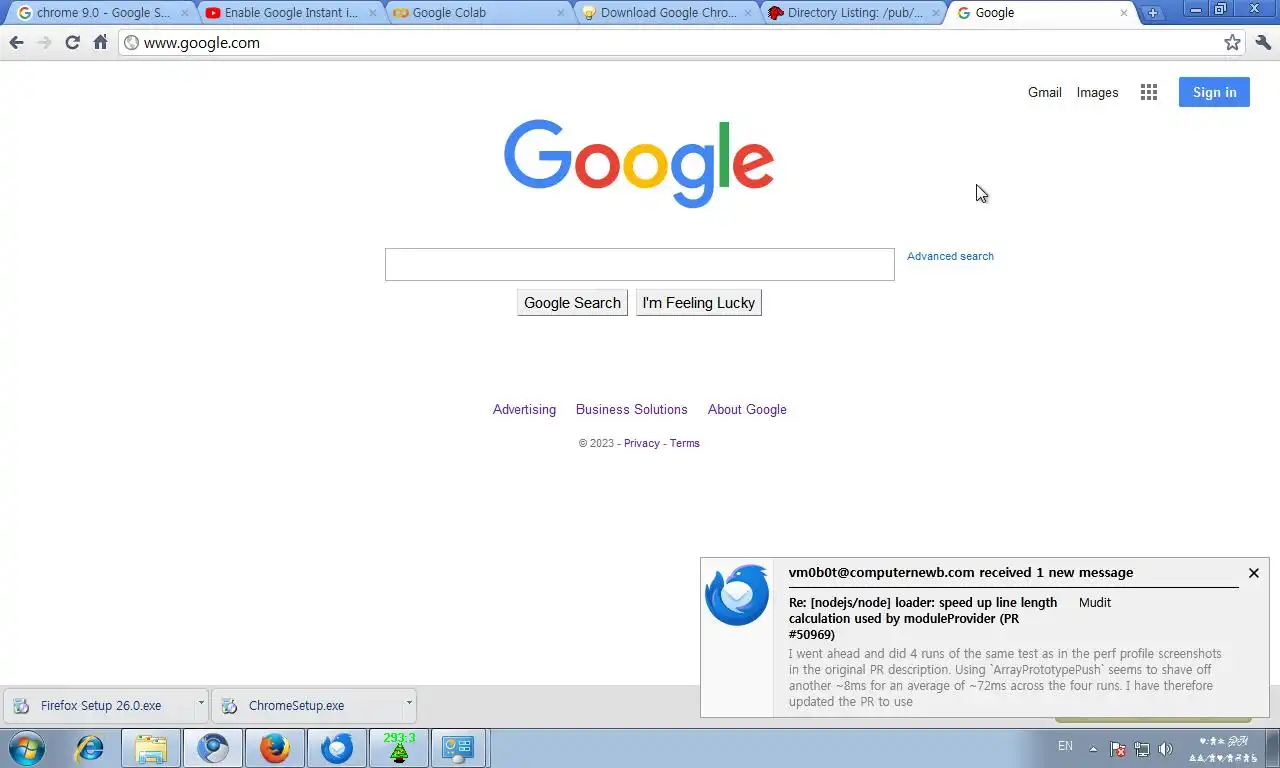Screen dimensions: 1280x768
Task: Click the site info globe icon in address bar
Action: 131,43
